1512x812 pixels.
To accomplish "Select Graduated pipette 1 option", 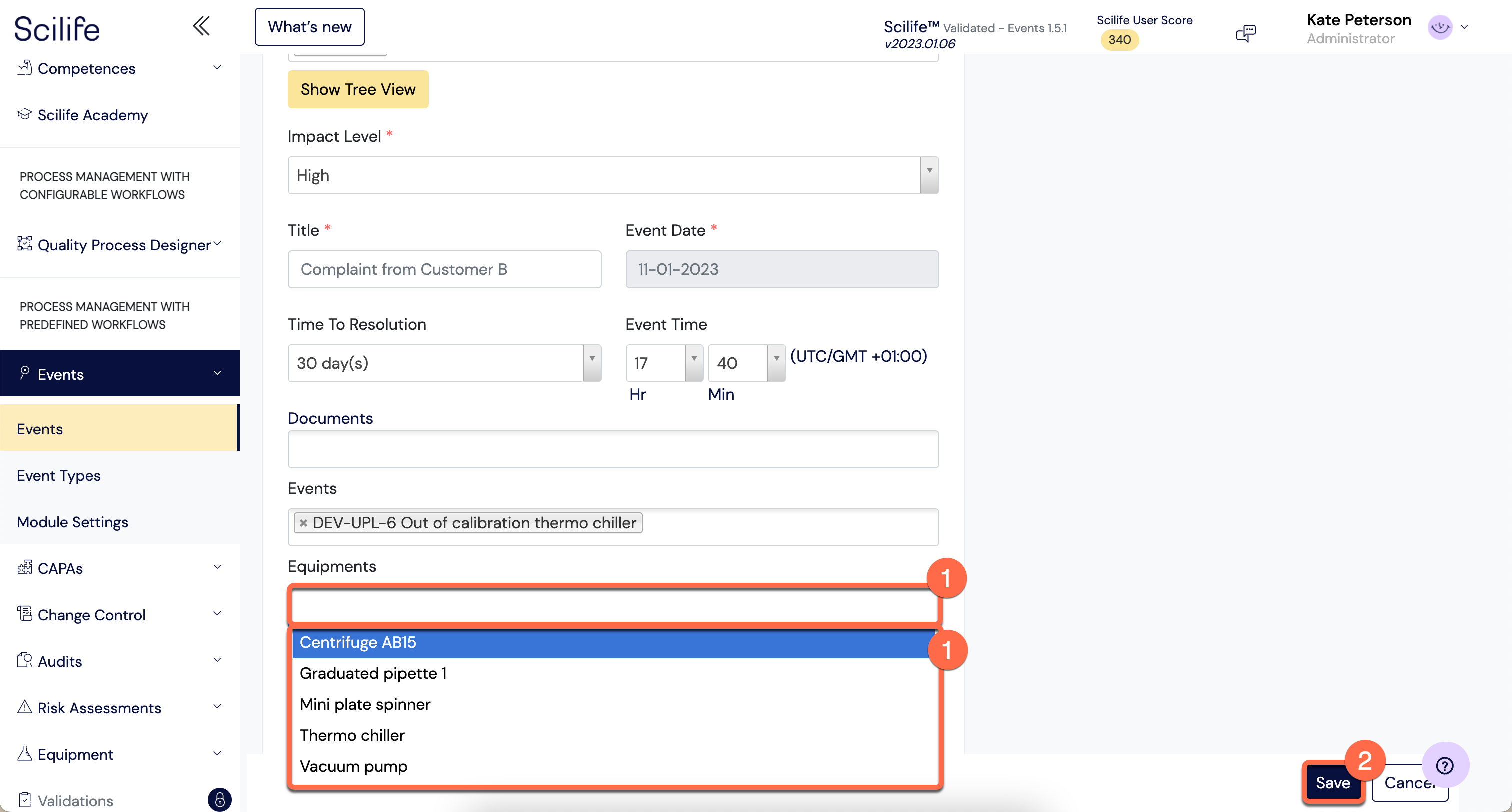I will [x=614, y=673].
